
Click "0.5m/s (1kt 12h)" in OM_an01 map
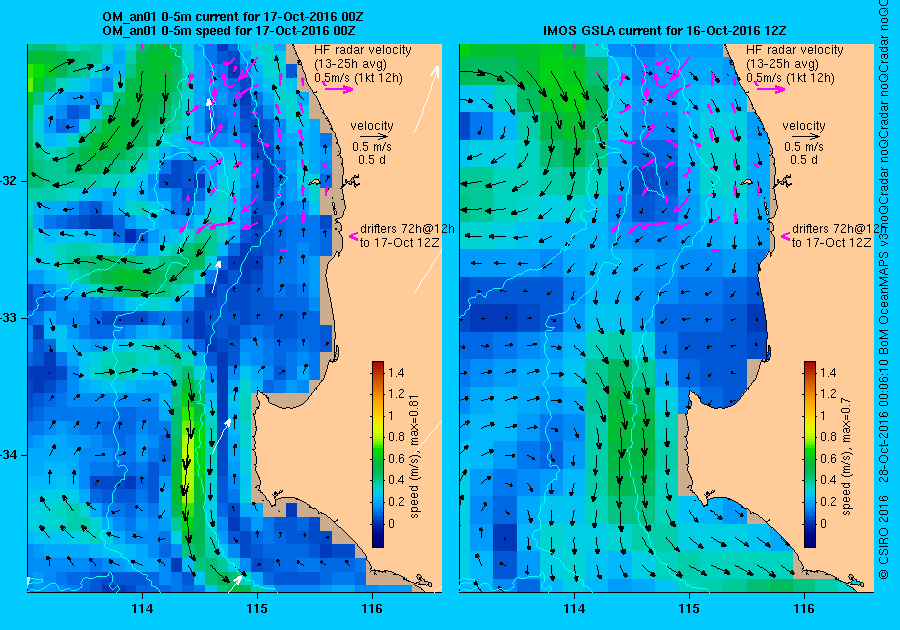tap(360, 78)
